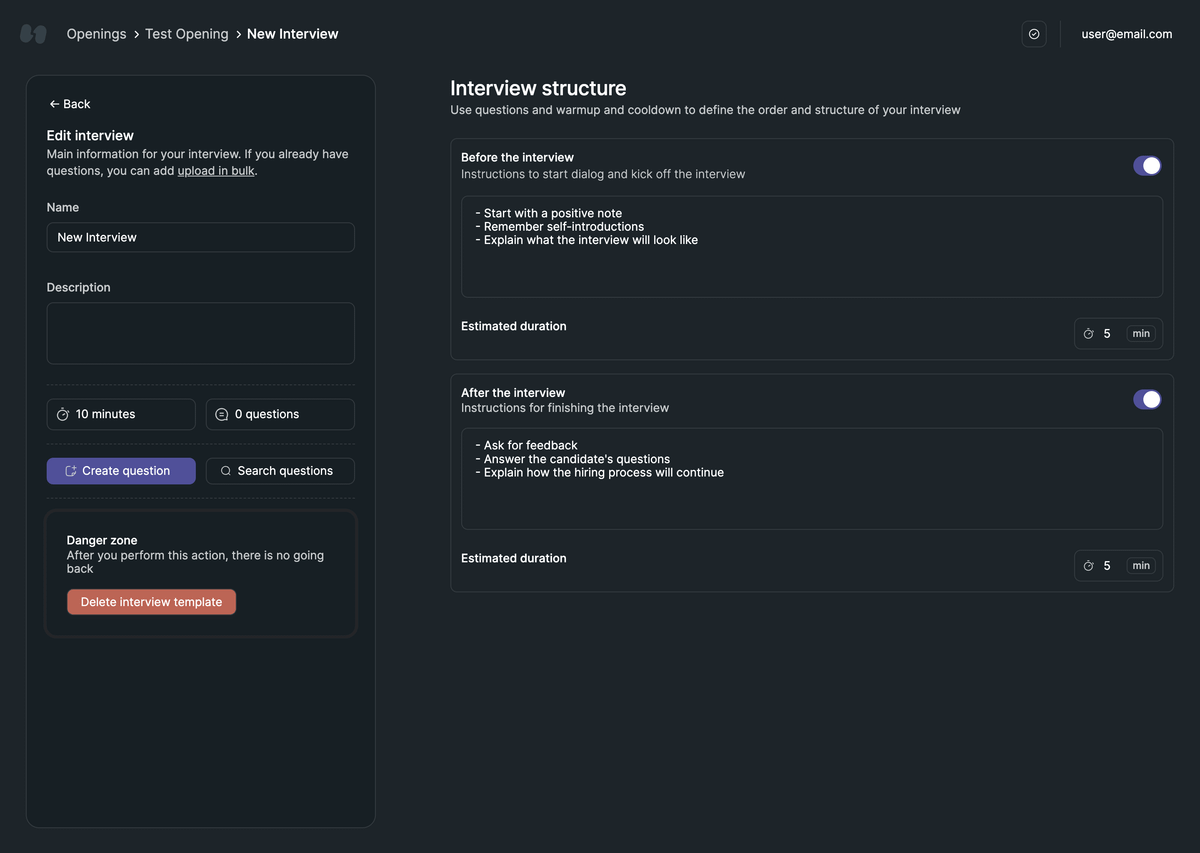Screen dimensions: 1200x853
Task: Open the user@email.com account menu
Action: [x=1126, y=34]
